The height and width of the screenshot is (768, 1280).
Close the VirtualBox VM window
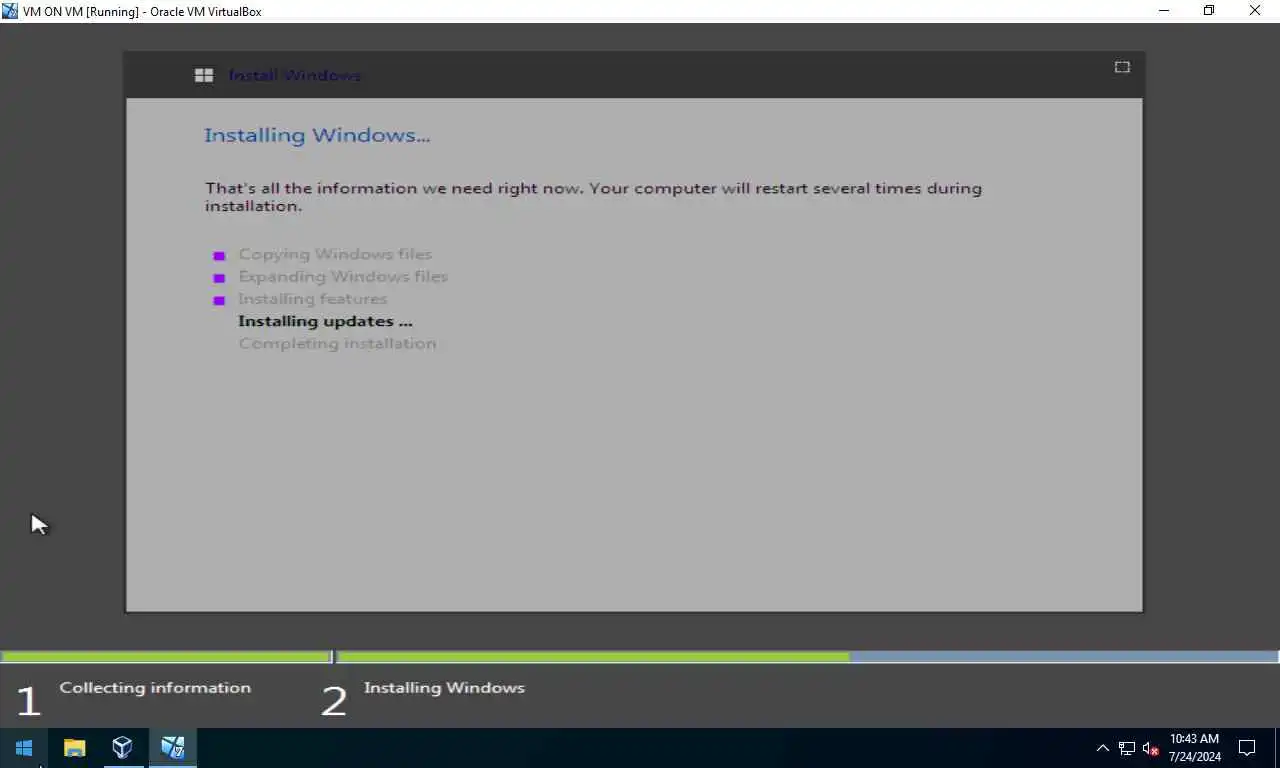(x=1255, y=11)
